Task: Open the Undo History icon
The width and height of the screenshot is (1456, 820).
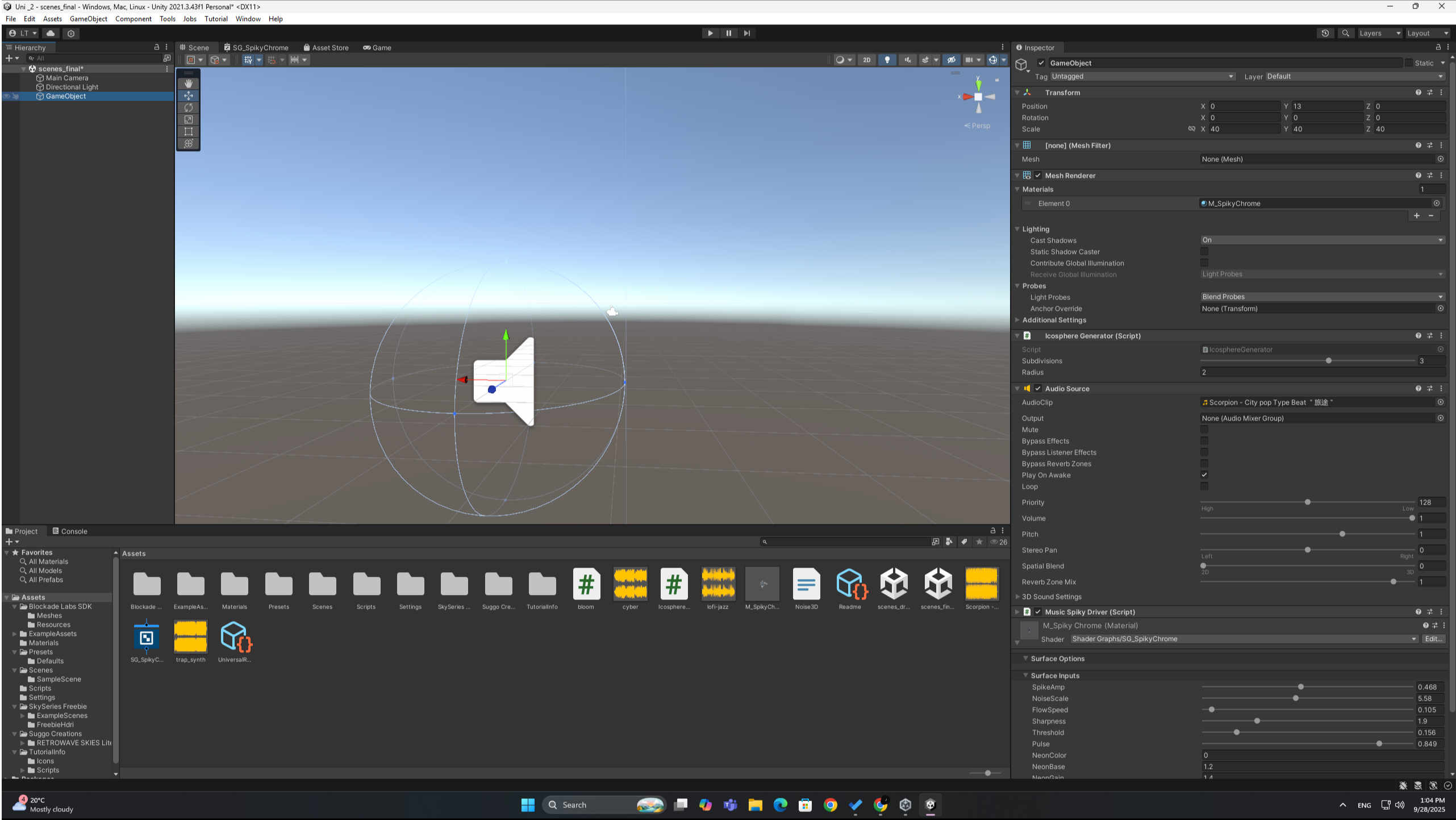Action: pyautogui.click(x=1325, y=33)
